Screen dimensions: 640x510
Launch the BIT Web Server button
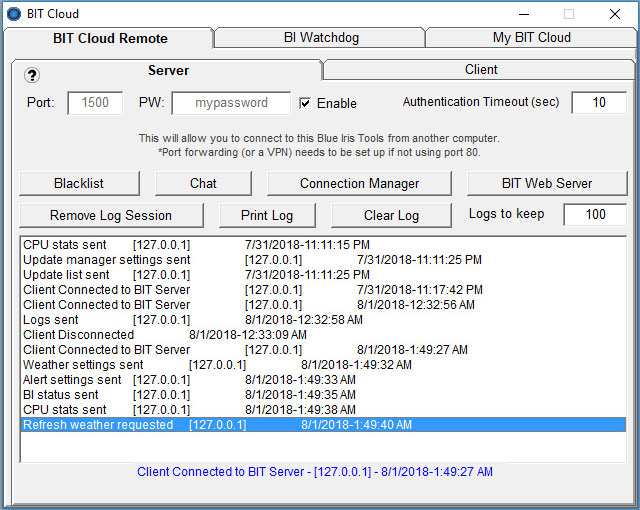tap(546, 183)
